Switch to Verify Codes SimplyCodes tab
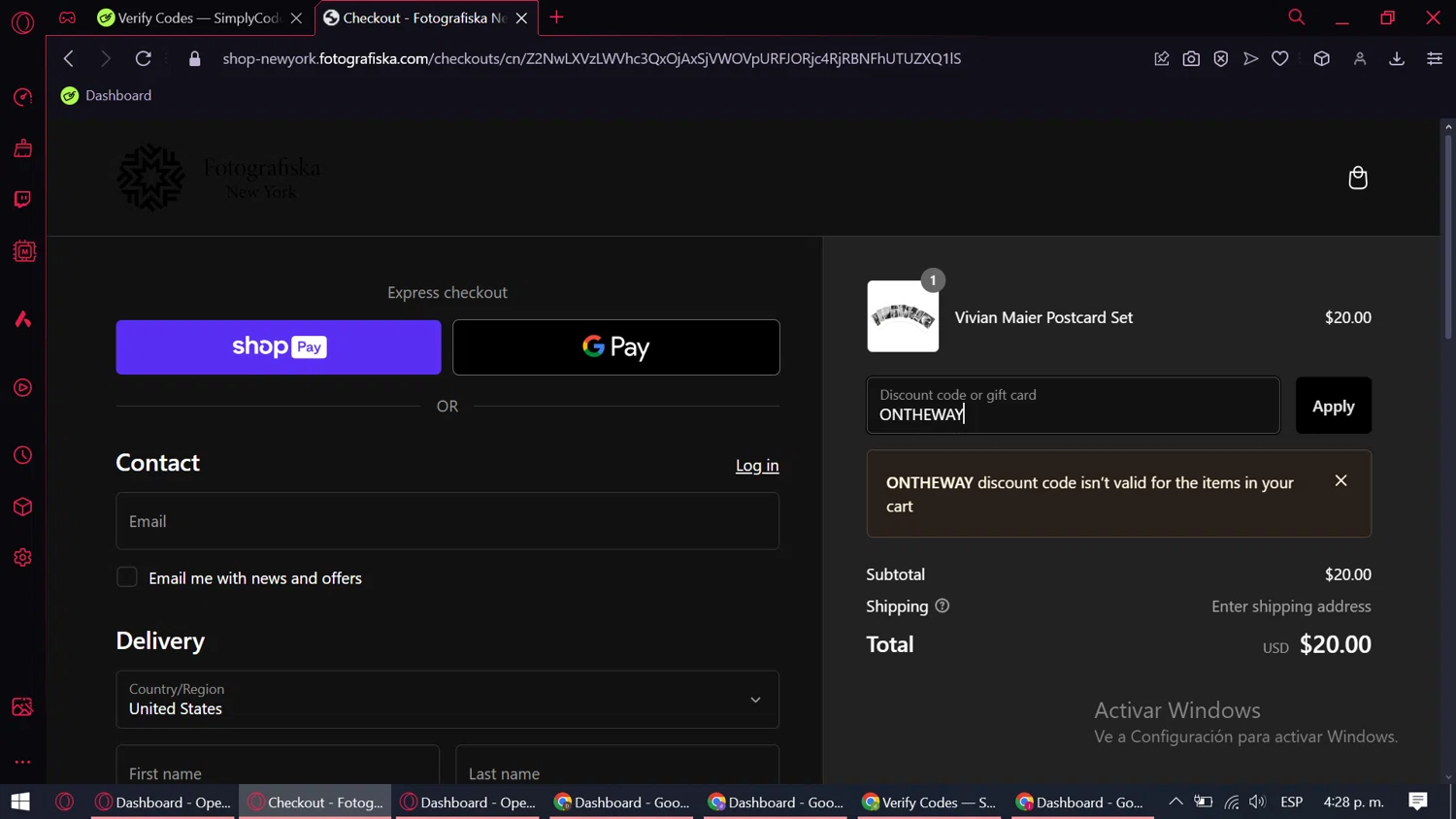The height and width of the screenshot is (819, 1456). [x=200, y=17]
